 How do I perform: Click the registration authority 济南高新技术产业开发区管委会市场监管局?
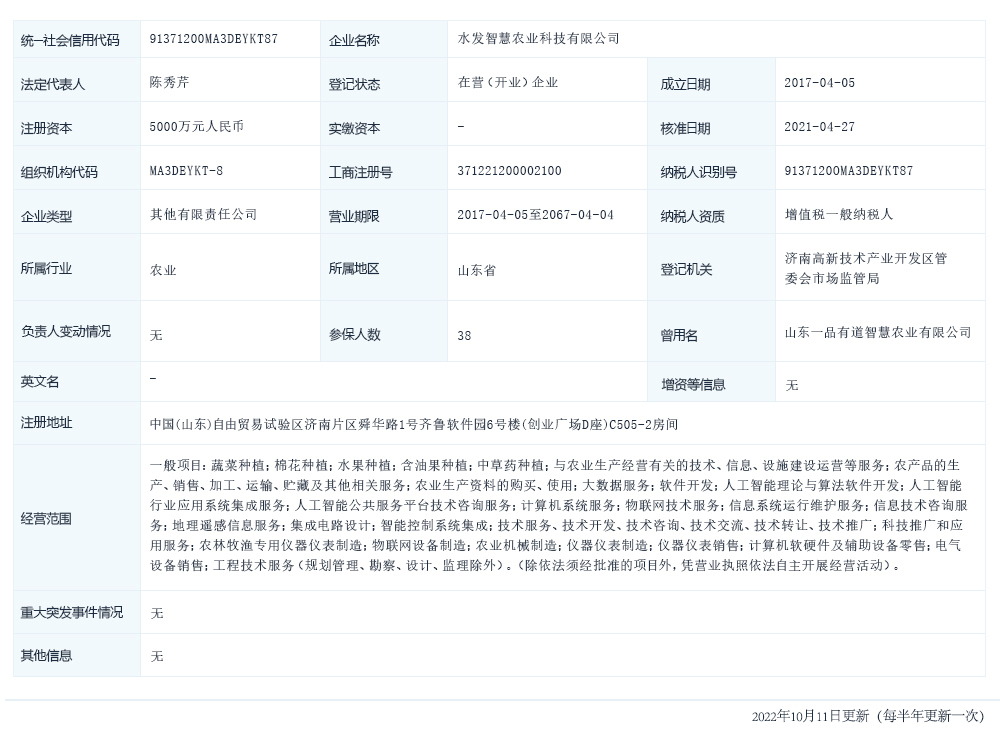click(x=865, y=268)
